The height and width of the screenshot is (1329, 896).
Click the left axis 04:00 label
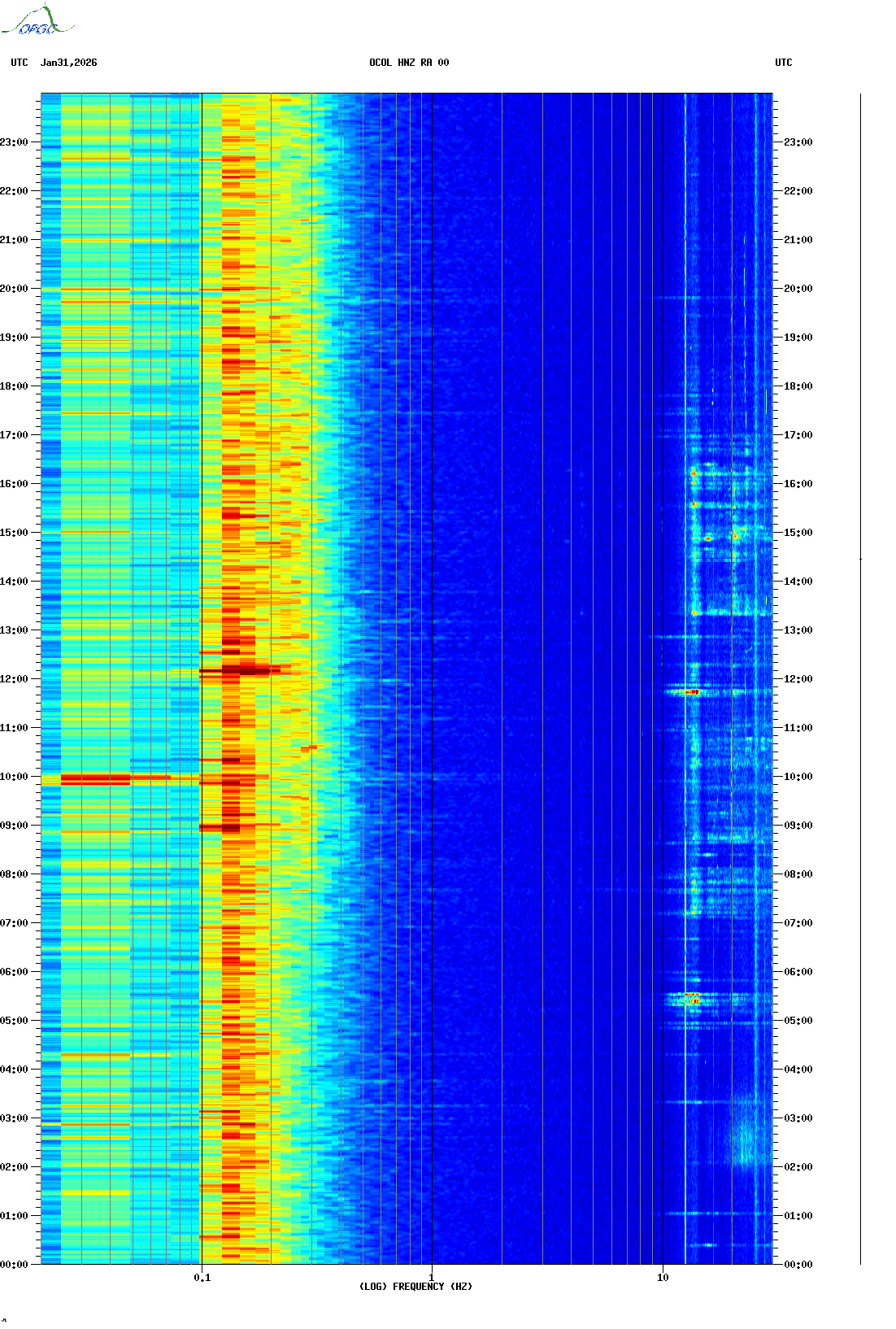(14, 1070)
